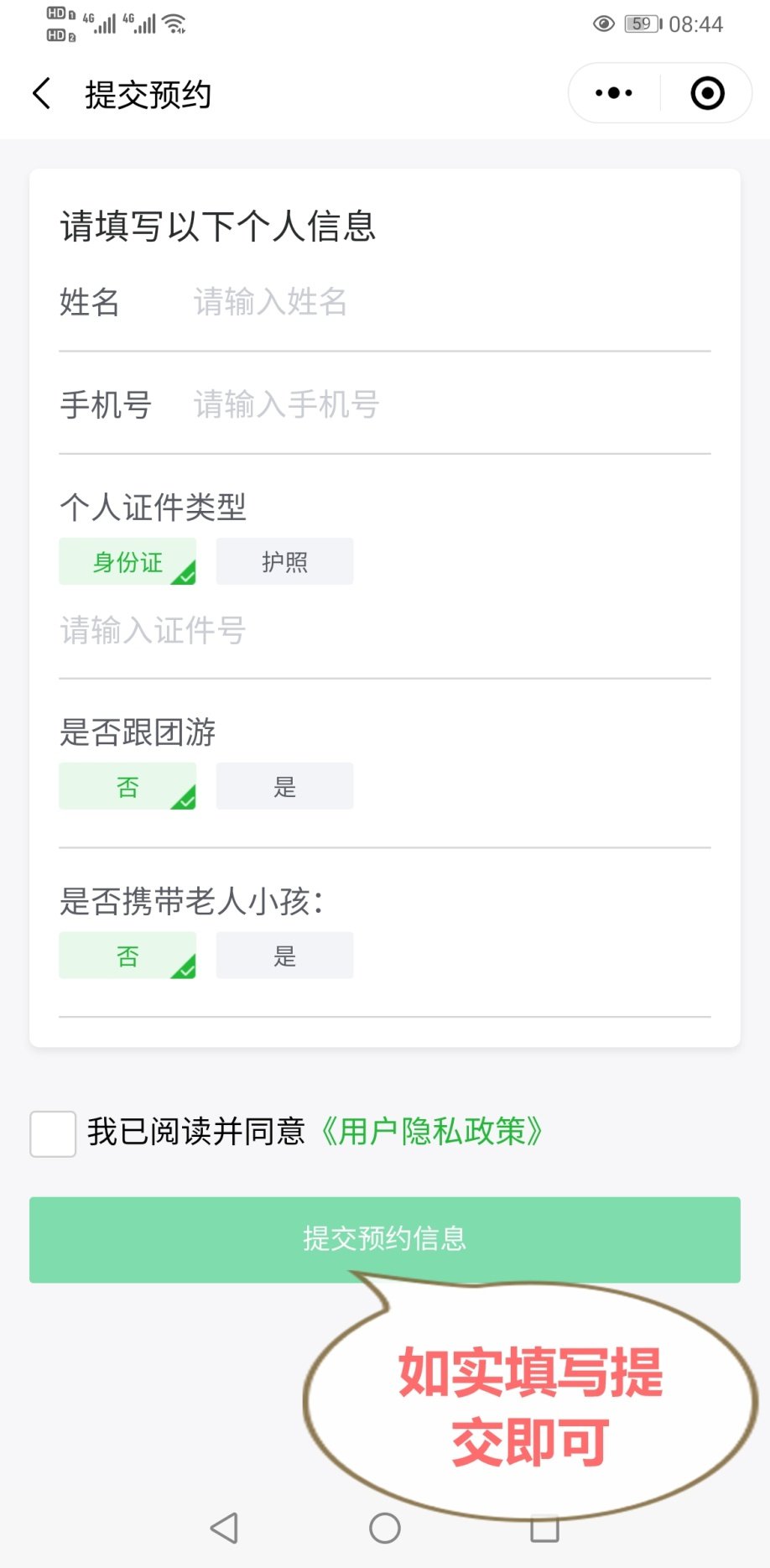Tap the back arrow icon
Image resolution: width=770 pixels, height=1568 pixels.
point(42,94)
